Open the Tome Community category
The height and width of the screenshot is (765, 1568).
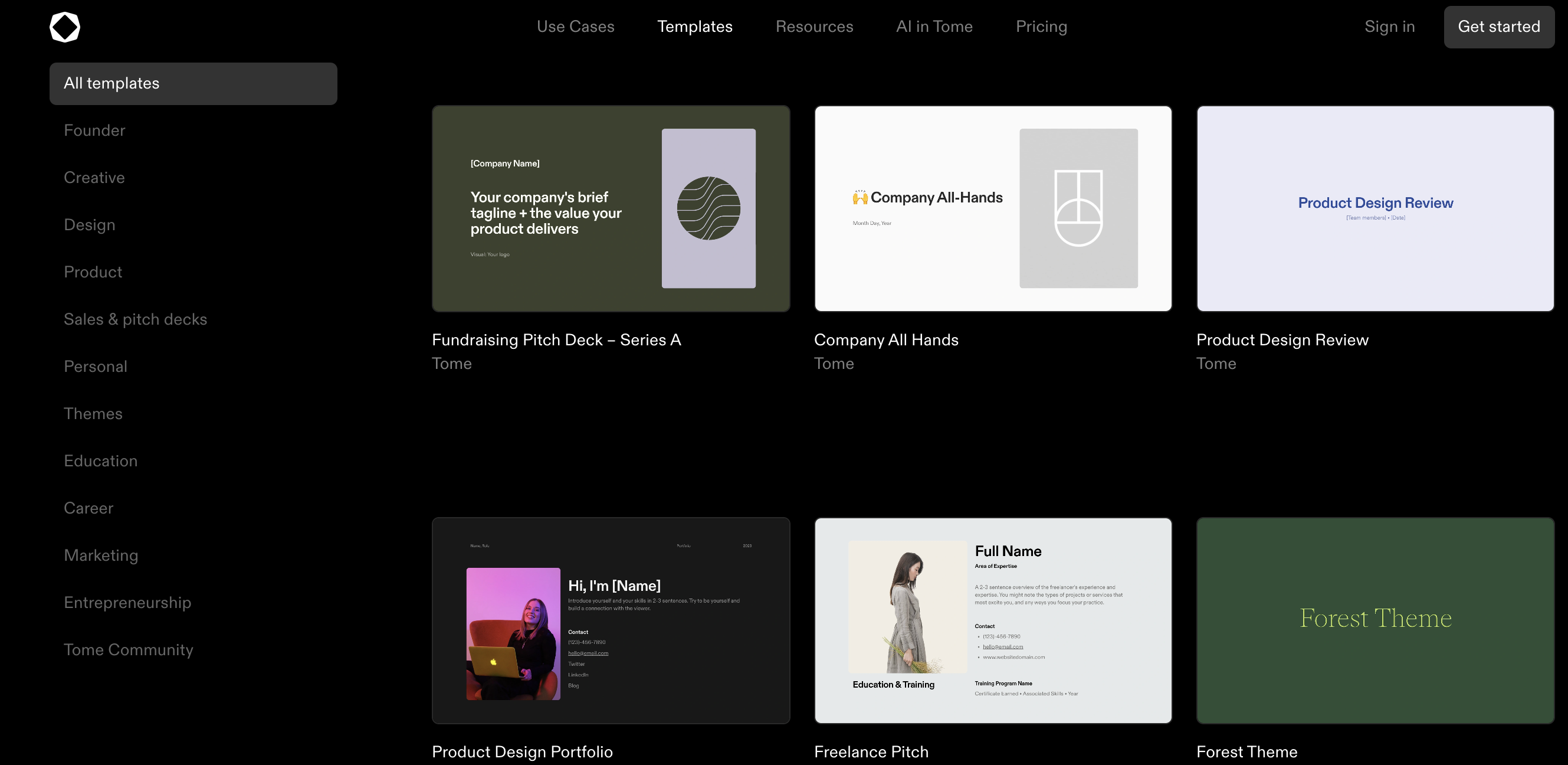click(x=129, y=650)
